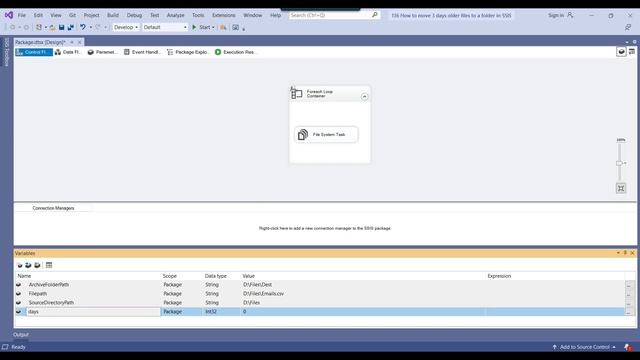This screenshot has width=640, height=360.
Task: Open the Grid Options icon in Variables
Action: point(49,265)
